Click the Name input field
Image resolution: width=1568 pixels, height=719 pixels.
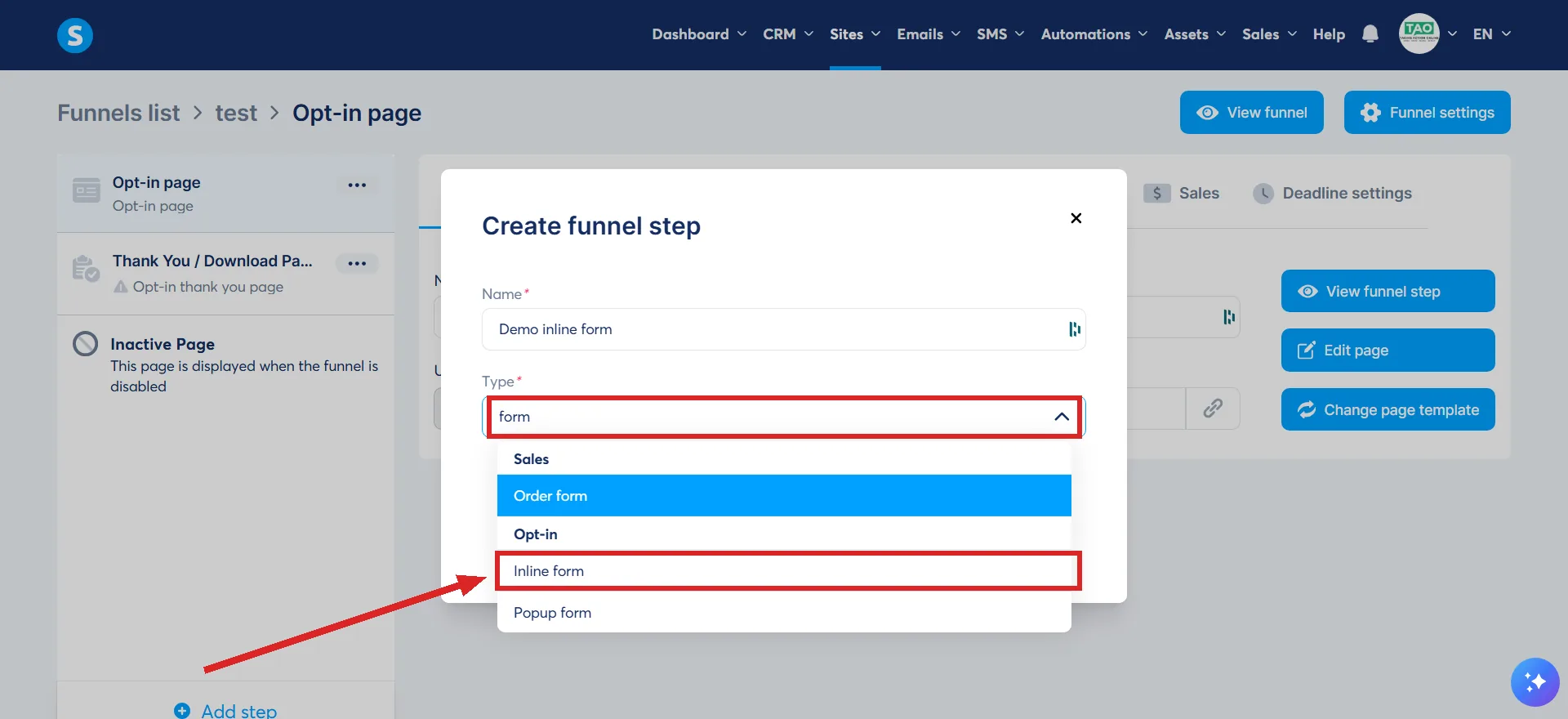784,329
